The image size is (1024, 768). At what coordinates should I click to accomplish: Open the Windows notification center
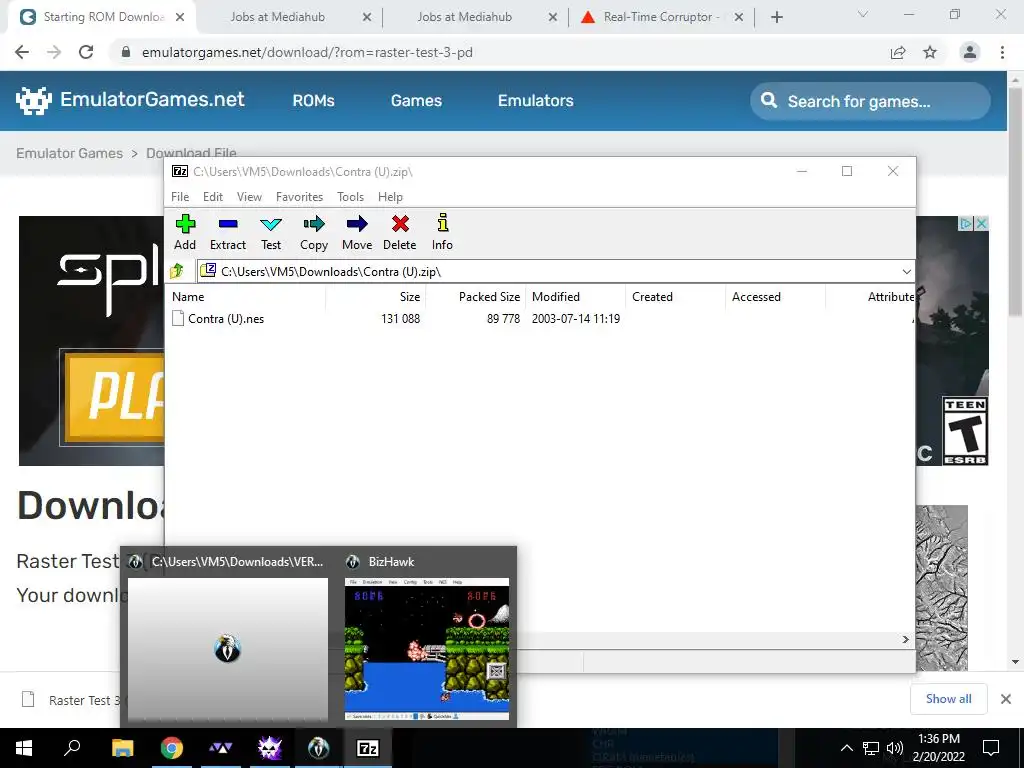click(x=991, y=748)
